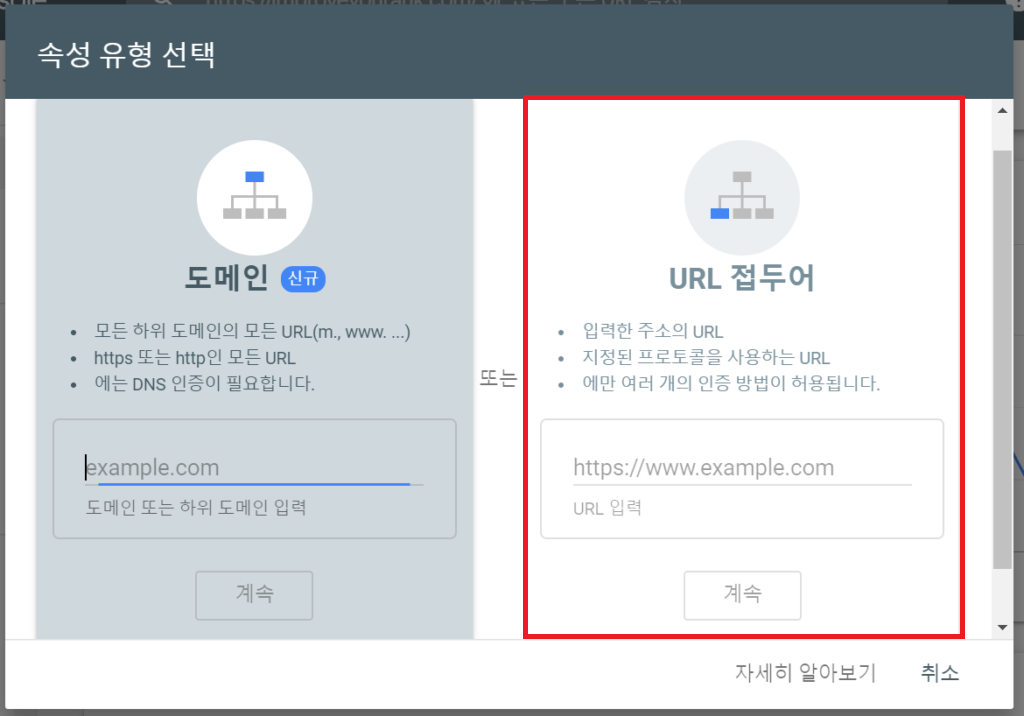The image size is (1024, 716).
Task: Cancel the dialog with 취소
Action: [939, 673]
